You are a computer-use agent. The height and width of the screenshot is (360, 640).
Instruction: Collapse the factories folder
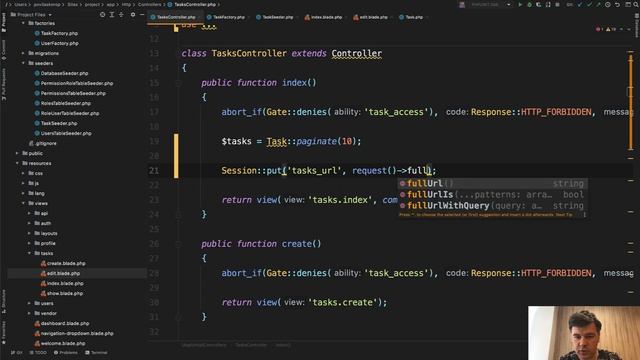point(23,23)
